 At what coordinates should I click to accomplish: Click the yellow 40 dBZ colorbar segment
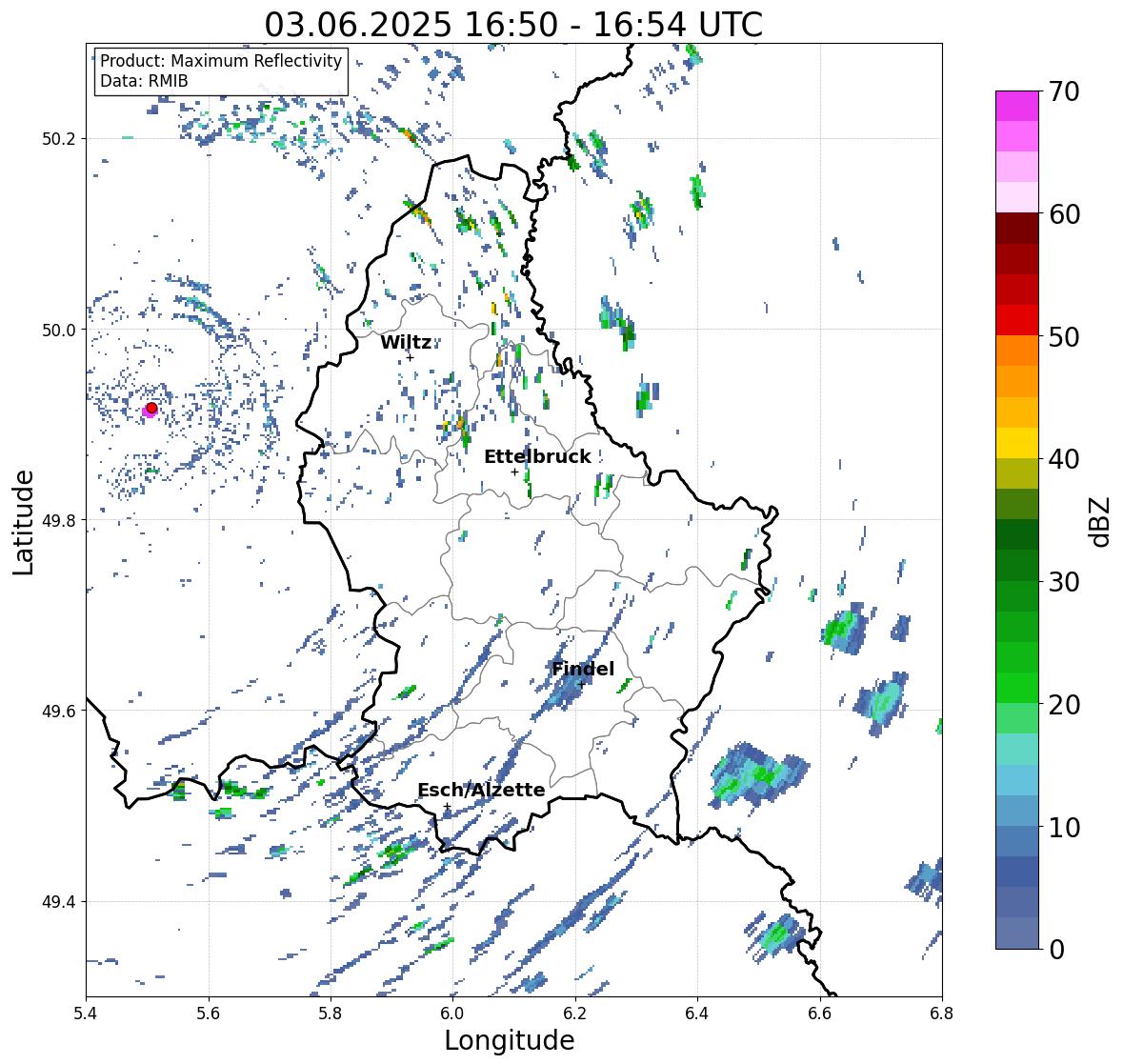click(1017, 443)
